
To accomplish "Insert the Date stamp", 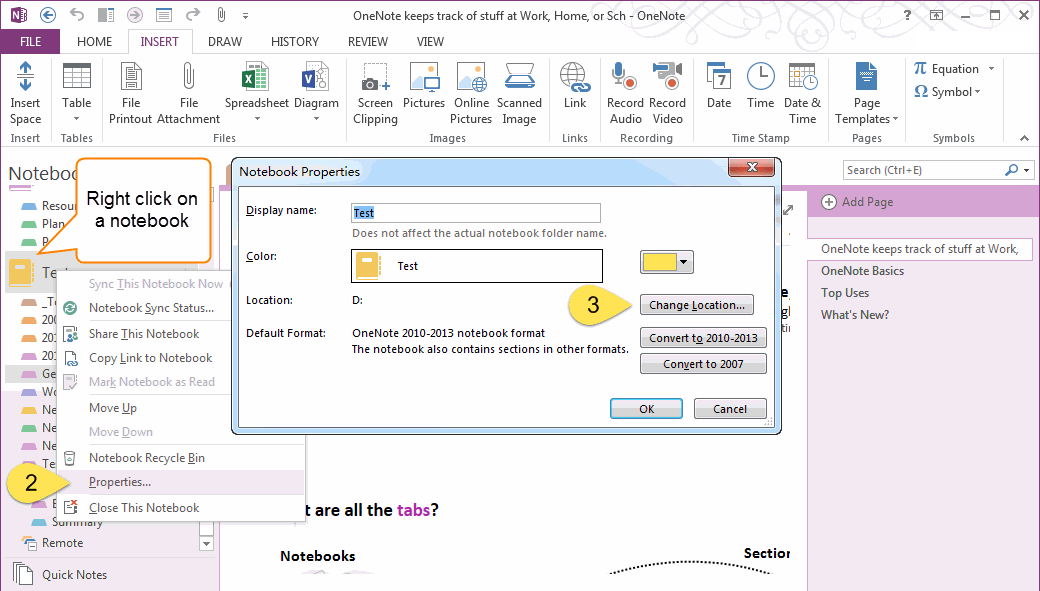I will pos(719,86).
